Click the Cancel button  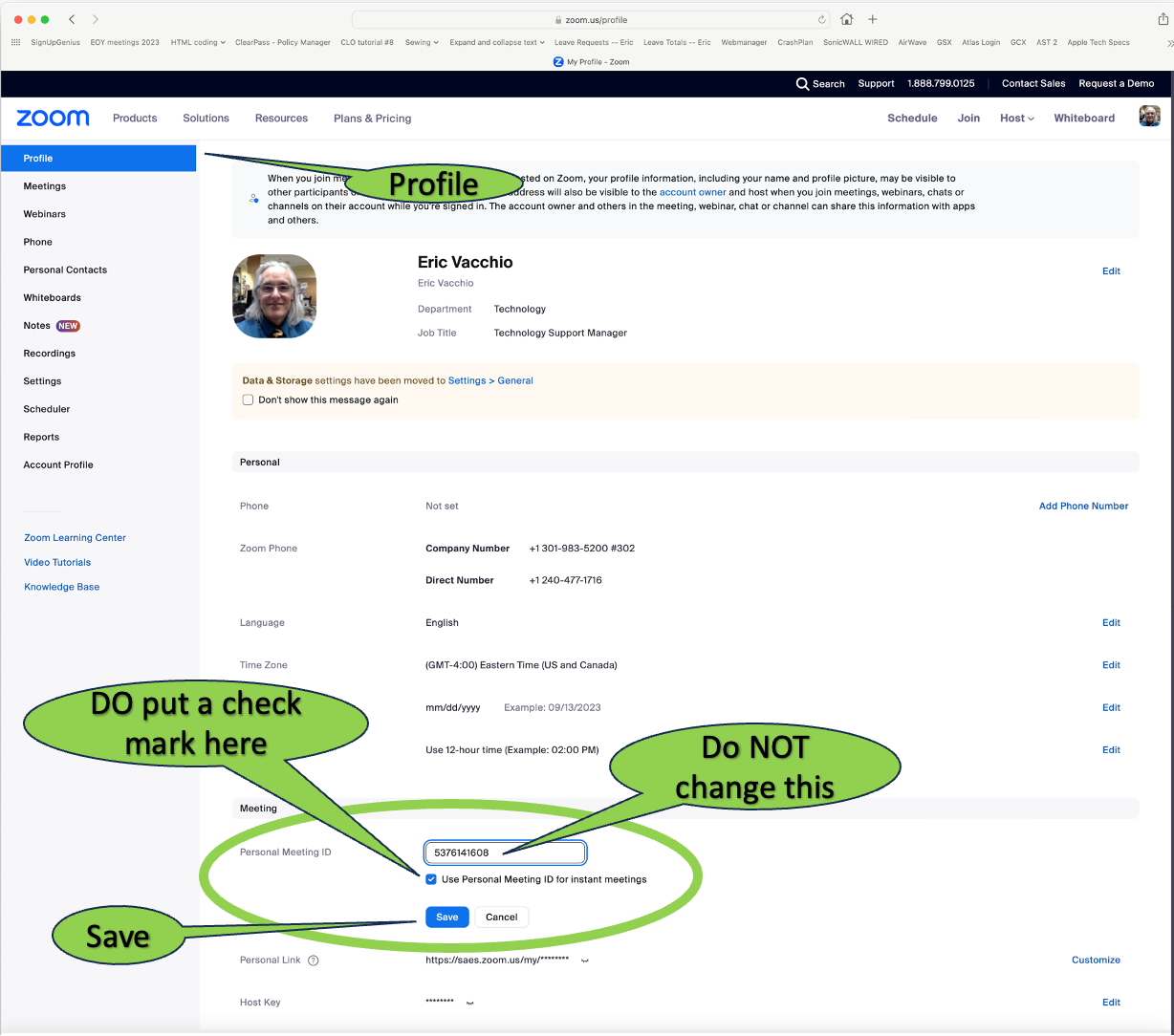coord(502,917)
